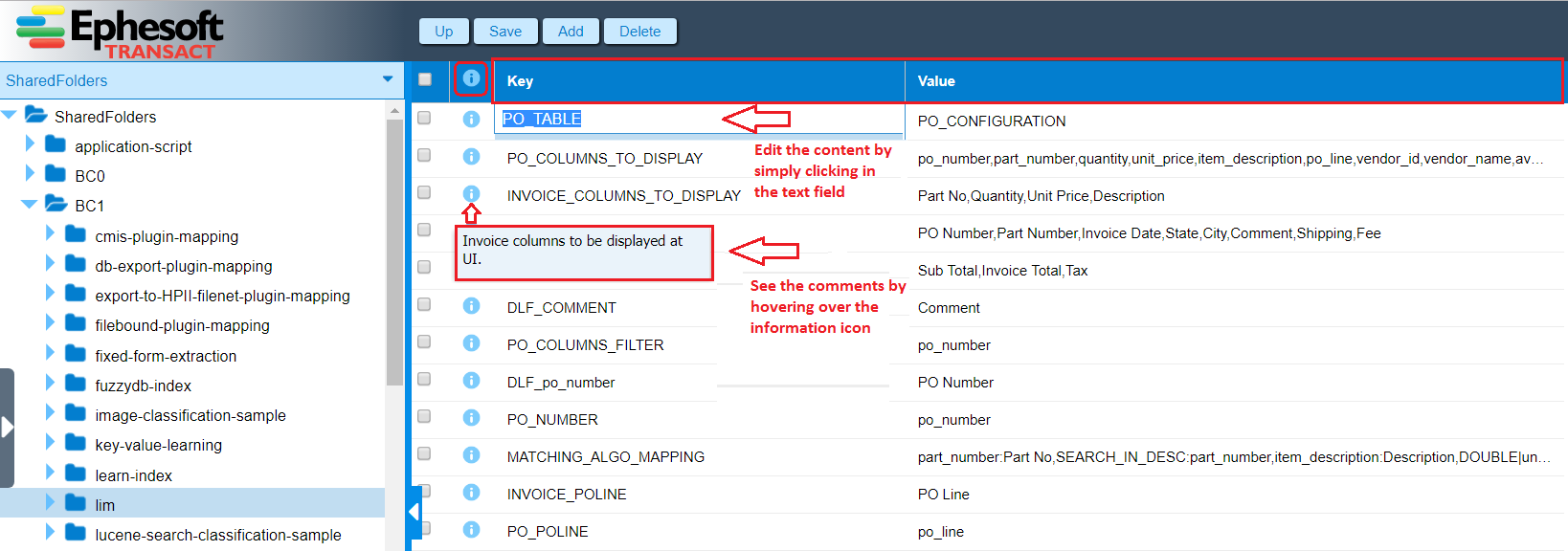Open the SharedFolders dropdown arrow
Image resolution: width=1568 pixels, height=551 pixels.
(388, 79)
